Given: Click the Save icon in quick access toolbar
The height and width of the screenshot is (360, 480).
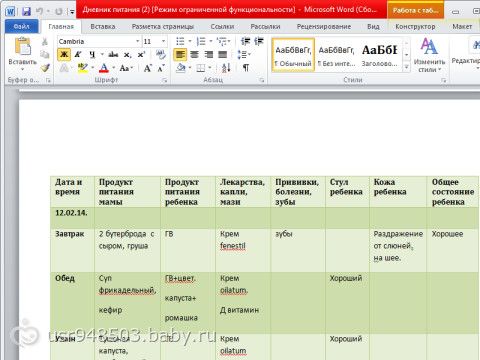Looking at the screenshot, I should [x=26, y=12].
